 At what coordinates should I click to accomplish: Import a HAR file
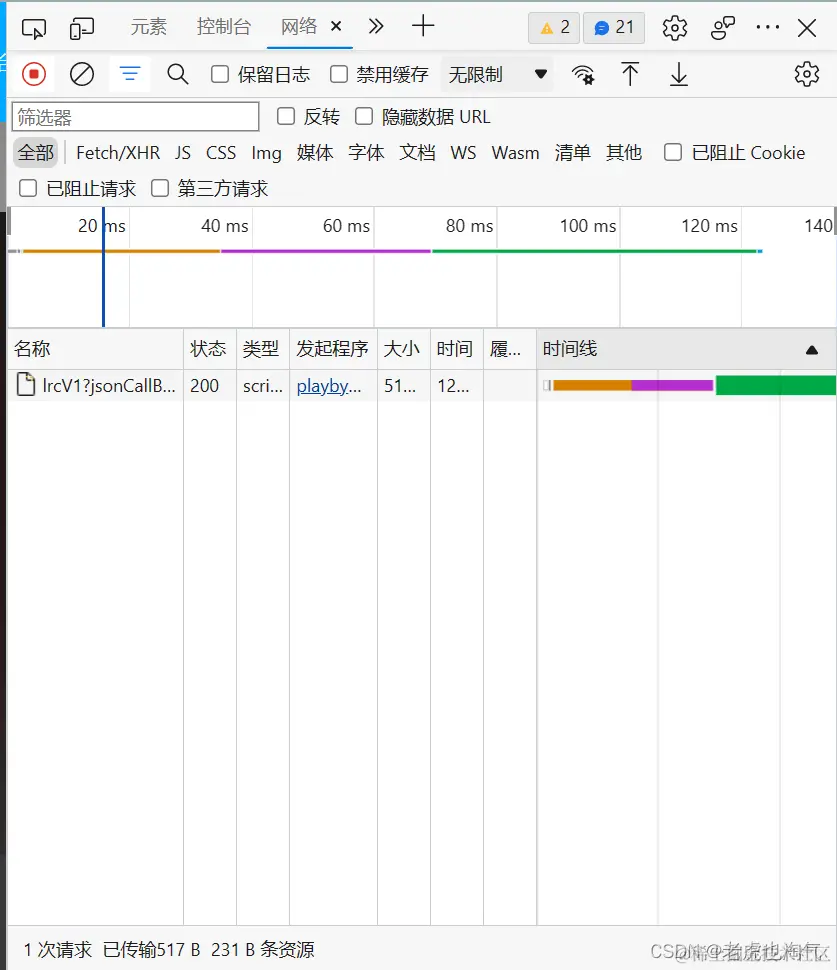[630, 73]
